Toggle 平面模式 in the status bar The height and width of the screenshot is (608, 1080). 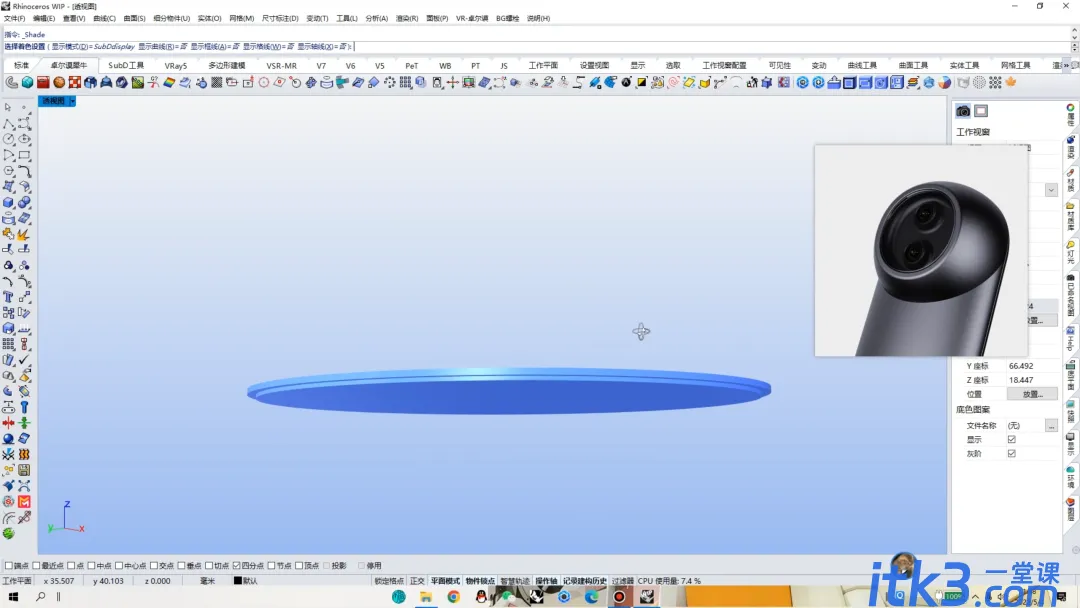[445, 581]
